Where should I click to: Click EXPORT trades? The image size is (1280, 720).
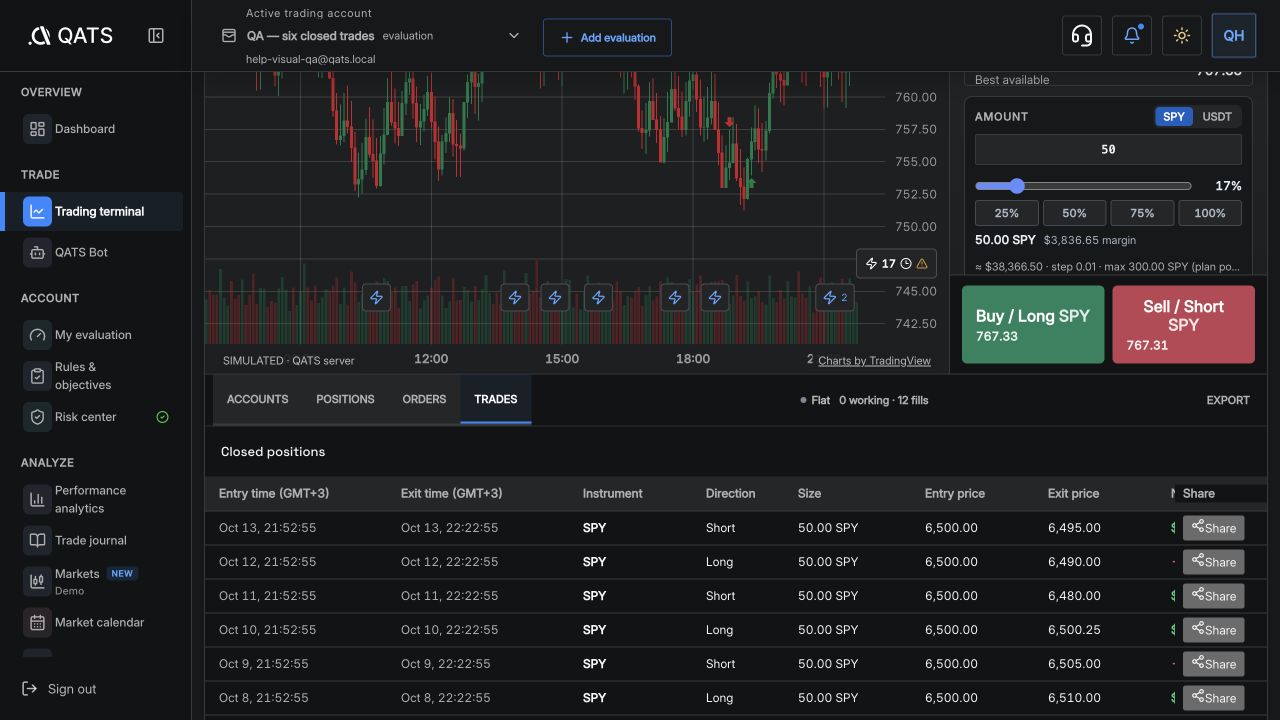pos(1228,400)
